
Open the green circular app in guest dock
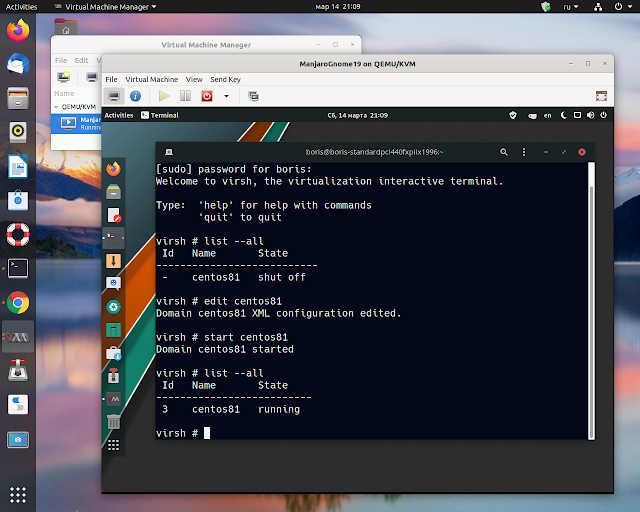click(x=113, y=307)
